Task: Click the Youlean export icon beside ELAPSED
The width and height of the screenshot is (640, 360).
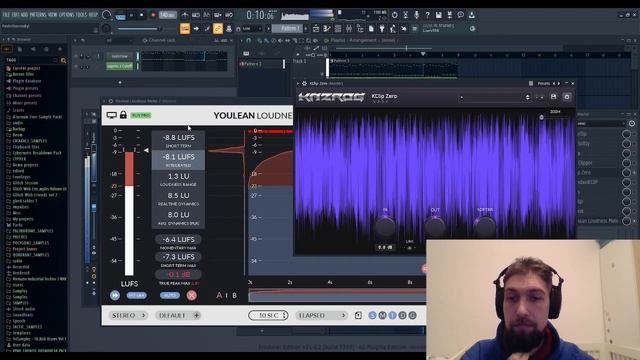Action: point(358,316)
